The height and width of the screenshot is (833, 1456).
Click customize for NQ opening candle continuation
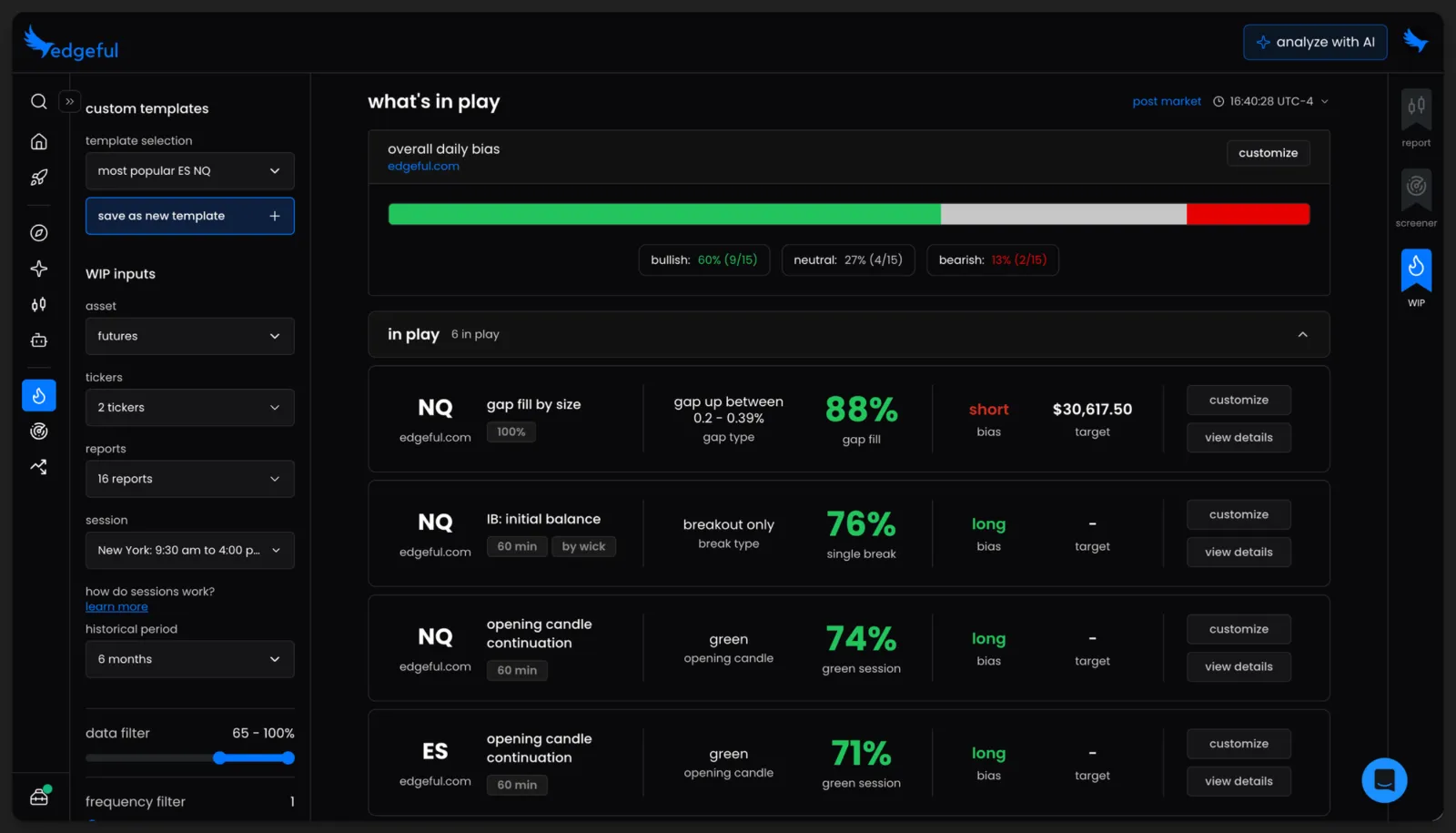point(1239,629)
